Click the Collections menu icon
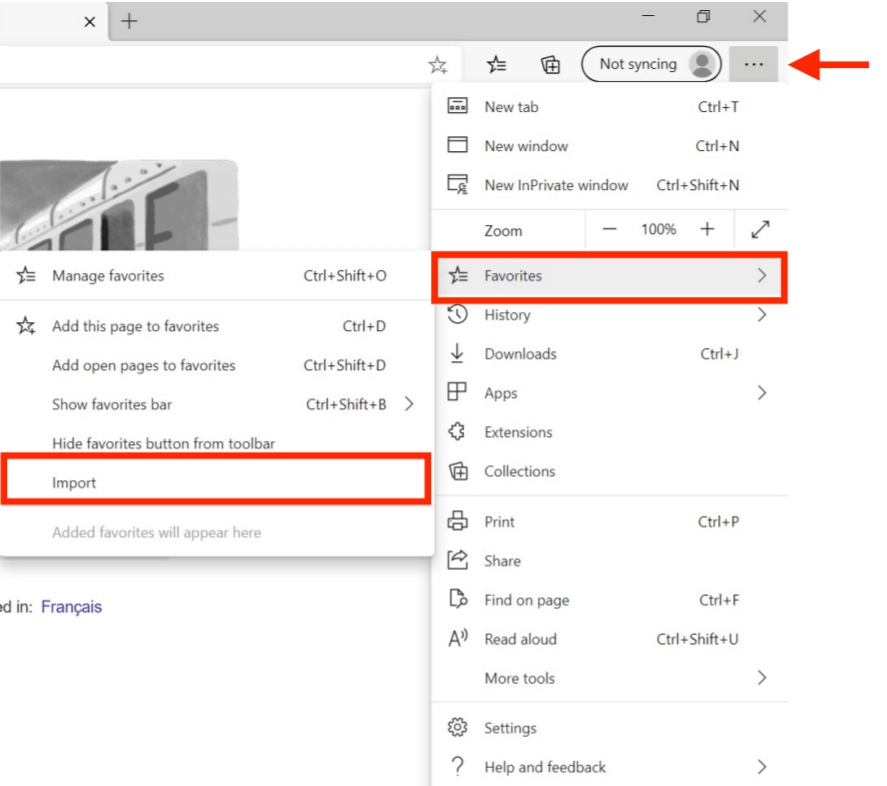The image size is (887, 786). 458,471
